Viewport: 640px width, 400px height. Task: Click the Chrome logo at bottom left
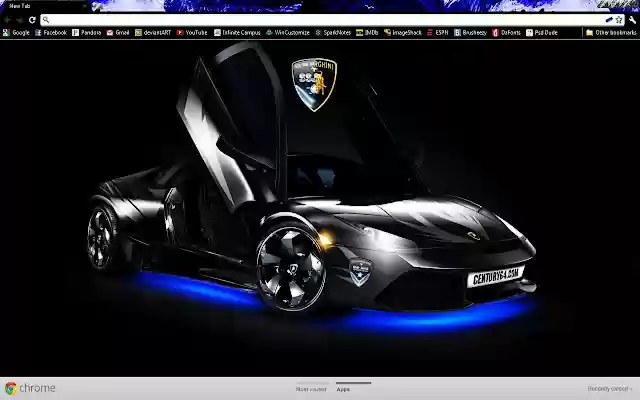(x=30, y=388)
